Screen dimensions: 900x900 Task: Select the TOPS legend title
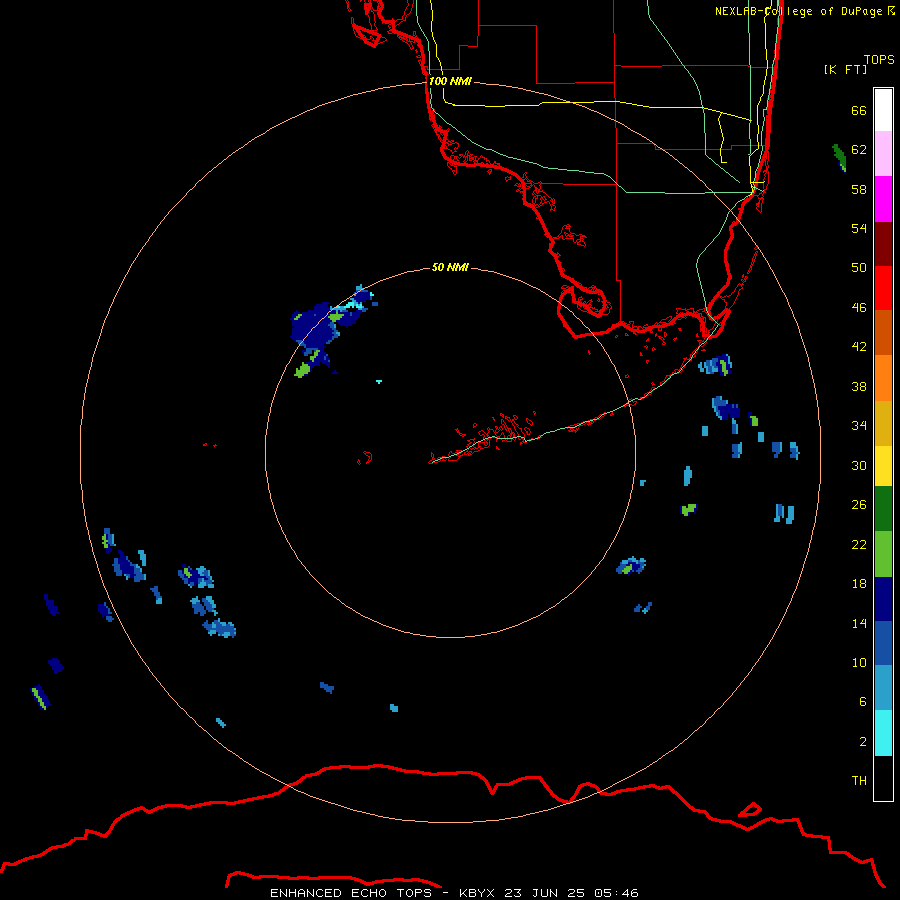(879, 60)
